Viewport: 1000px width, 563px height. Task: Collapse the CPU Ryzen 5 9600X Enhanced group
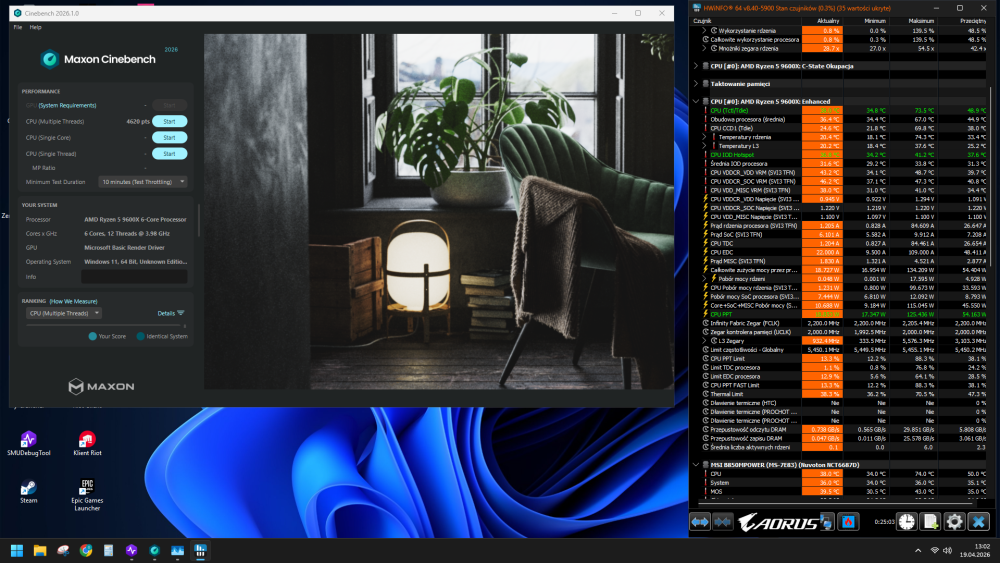(696, 101)
